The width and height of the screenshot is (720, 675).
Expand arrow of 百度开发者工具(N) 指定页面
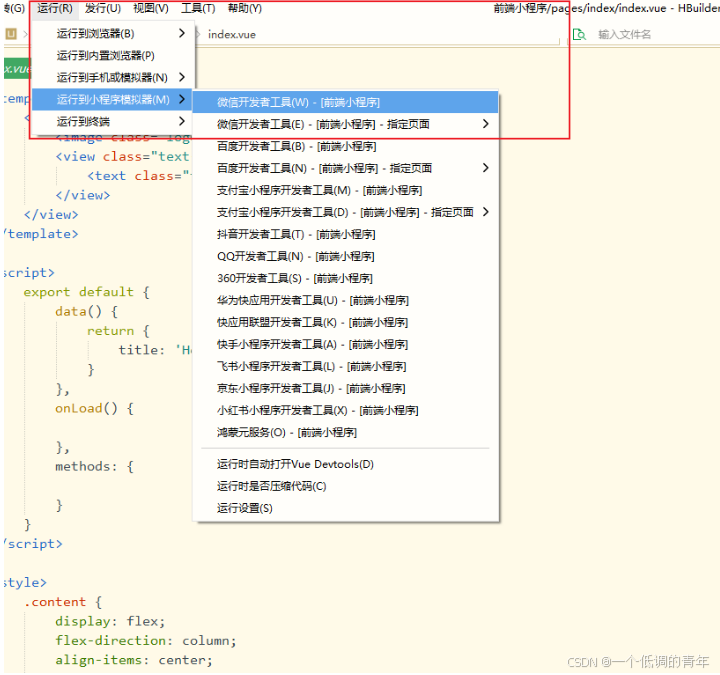pos(485,168)
